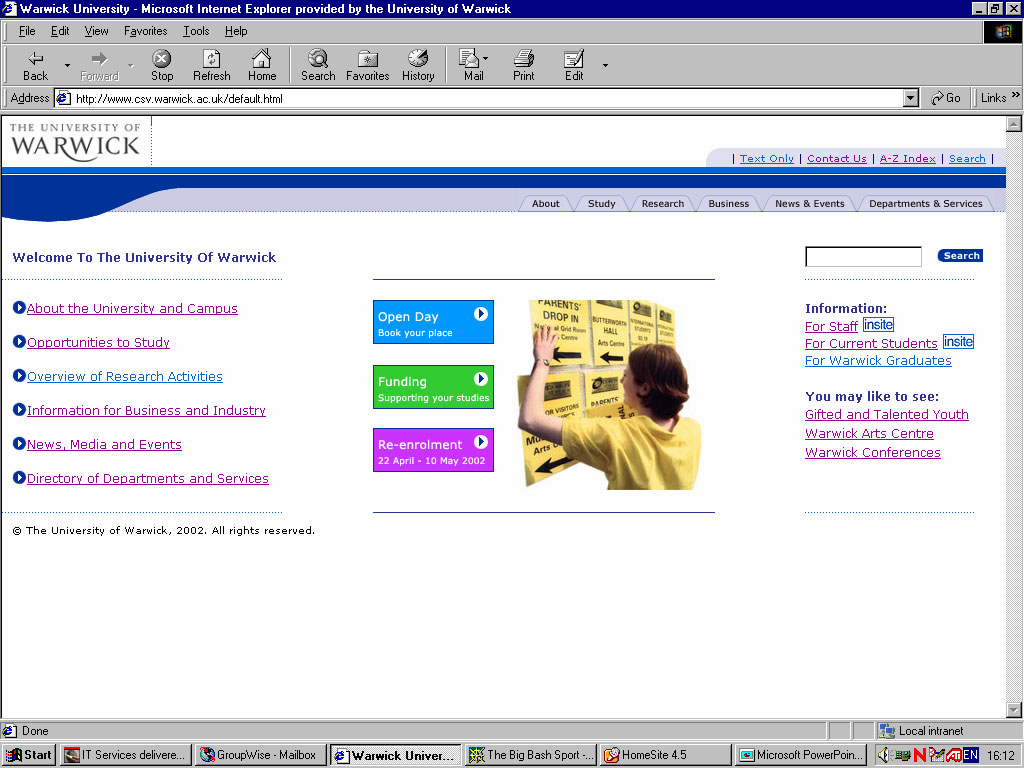1024x768 pixels.
Task: Follow the Opportunities to Study link
Action: pos(98,343)
